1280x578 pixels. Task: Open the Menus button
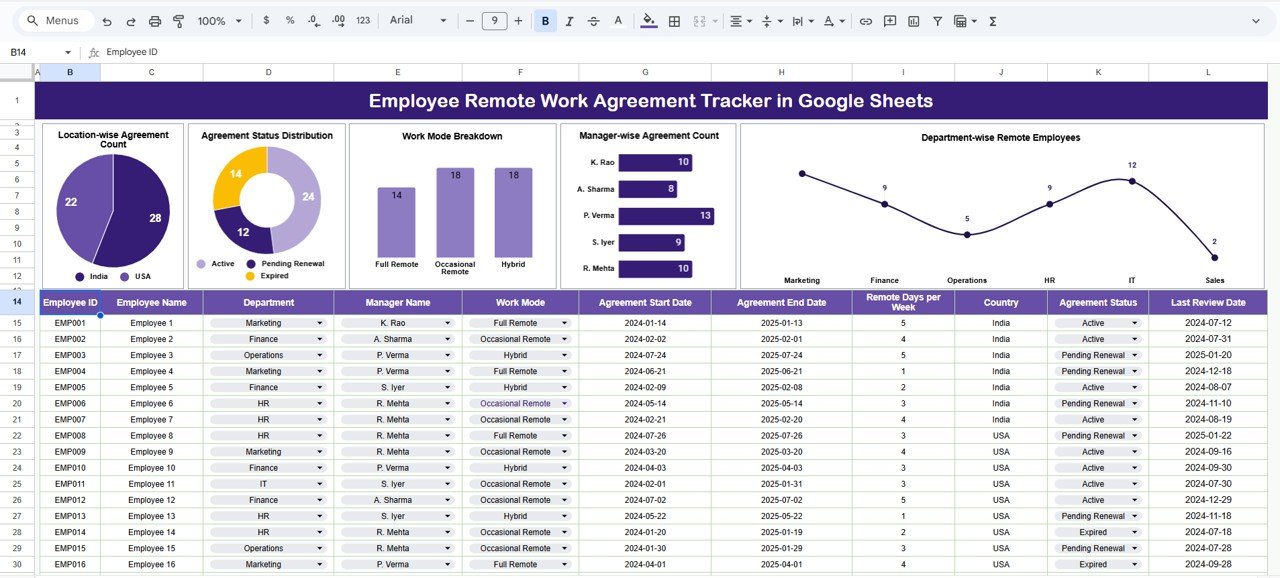pyautogui.click(x=54, y=20)
